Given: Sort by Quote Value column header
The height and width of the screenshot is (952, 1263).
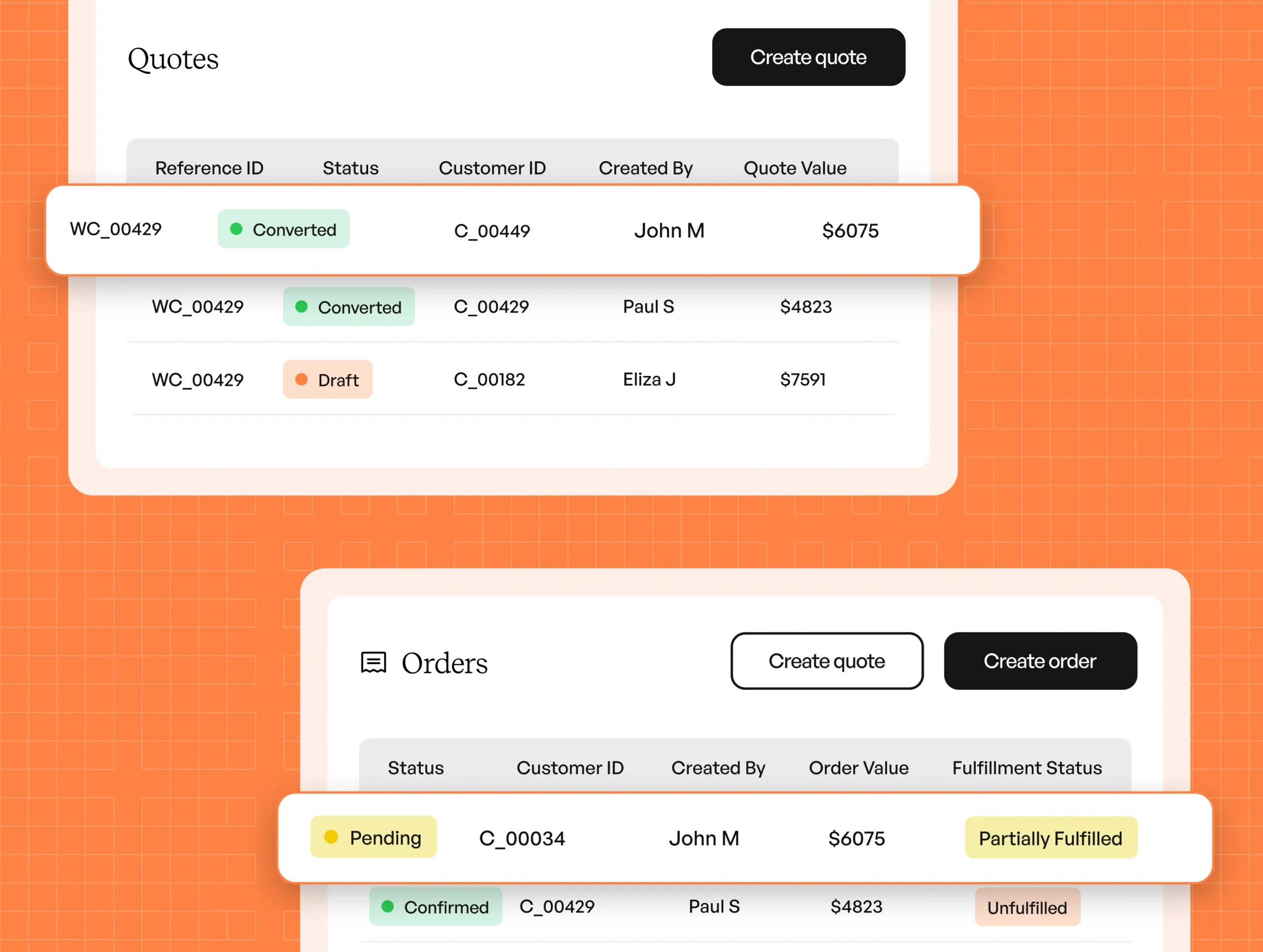Looking at the screenshot, I should click(x=794, y=168).
